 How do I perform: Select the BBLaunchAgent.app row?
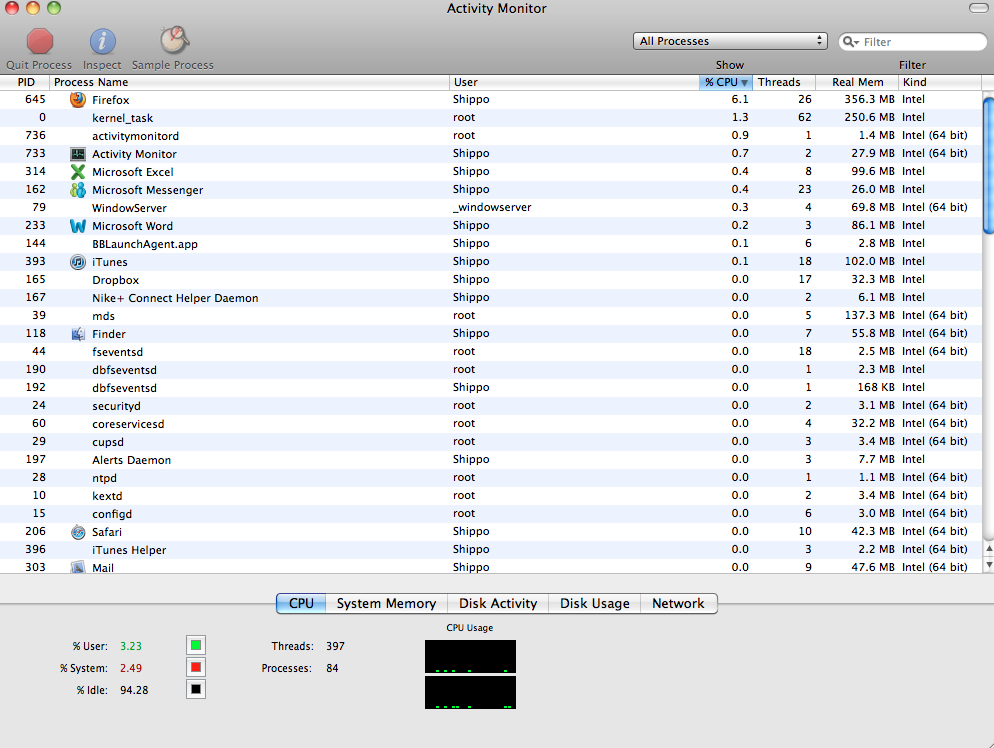[x=491, y=243]
